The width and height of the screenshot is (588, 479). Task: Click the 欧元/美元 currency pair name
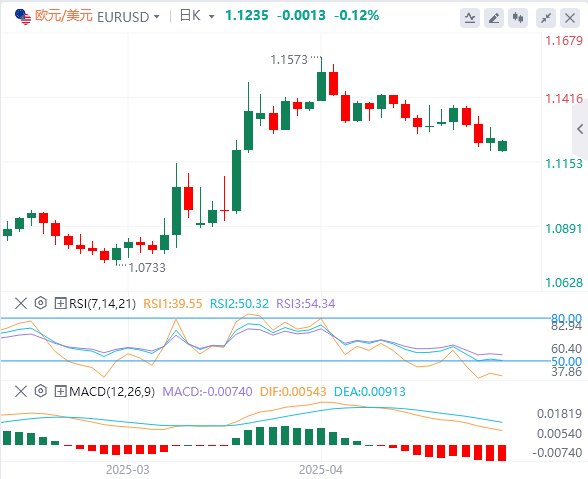(x=64, y=16)
